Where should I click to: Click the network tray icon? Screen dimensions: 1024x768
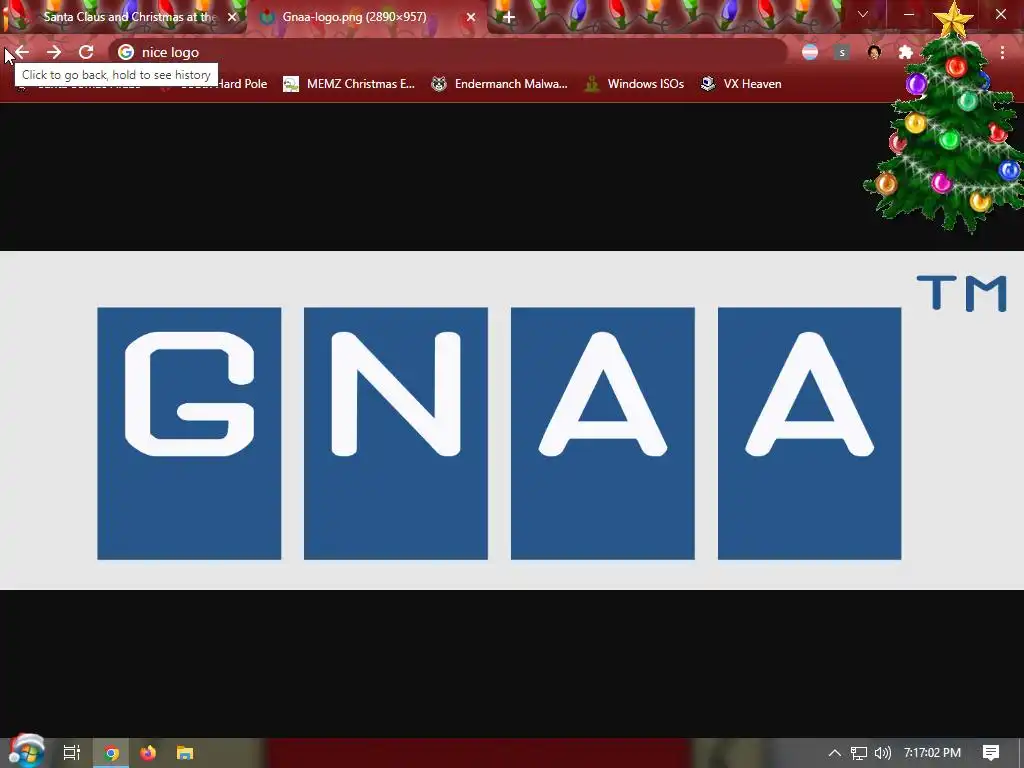click(859, 753)
